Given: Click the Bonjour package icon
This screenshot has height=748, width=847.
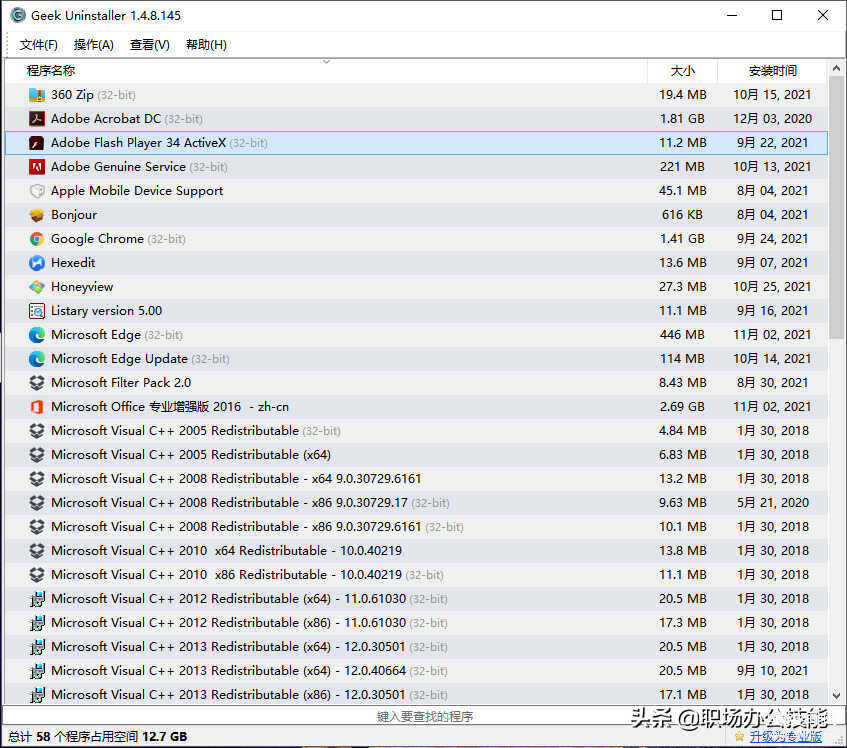Looking at the screenshot, I should [37, 215].
